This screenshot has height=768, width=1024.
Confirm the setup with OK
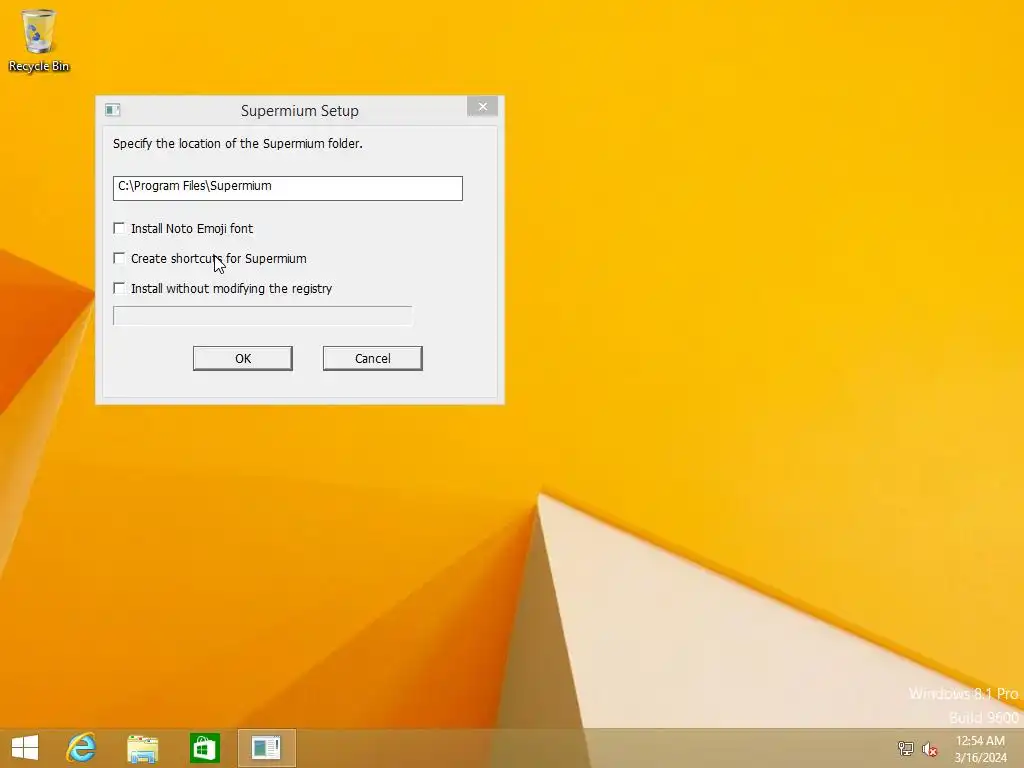coord(243,359)
